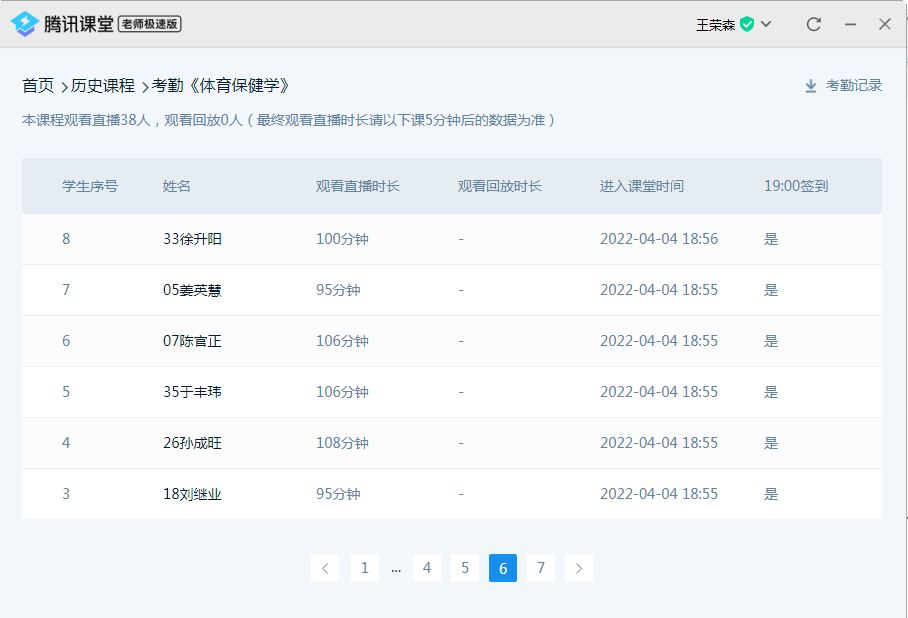
Task: Navigate to 首页 in breadcrumb
Action: tap(38, 86)
